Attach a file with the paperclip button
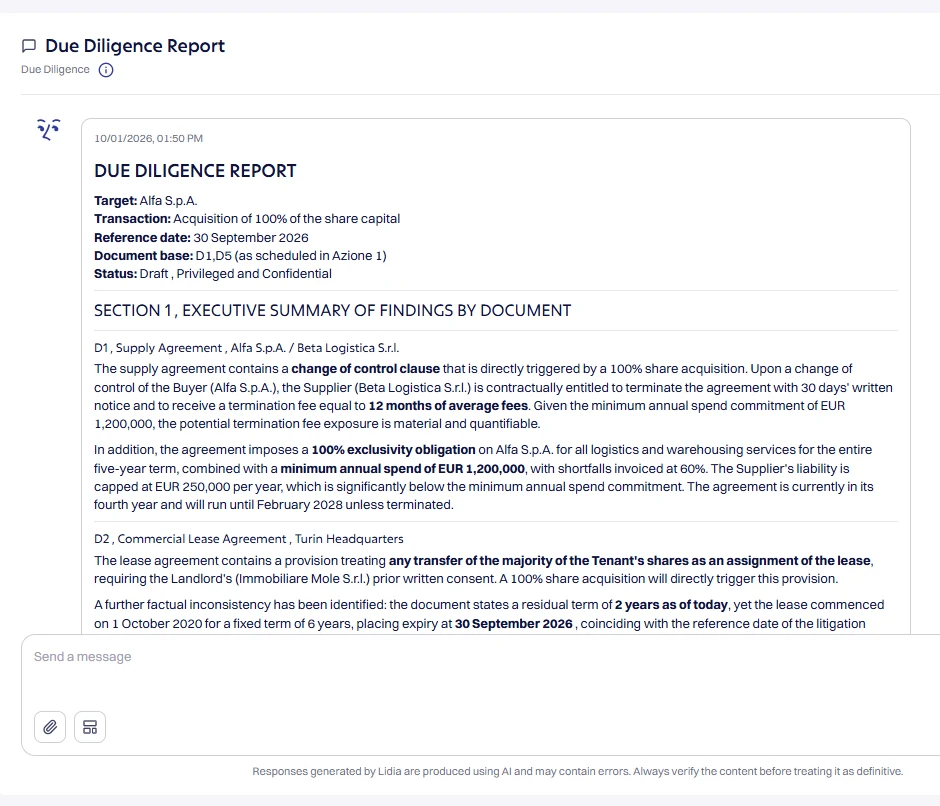 [50, 727]
